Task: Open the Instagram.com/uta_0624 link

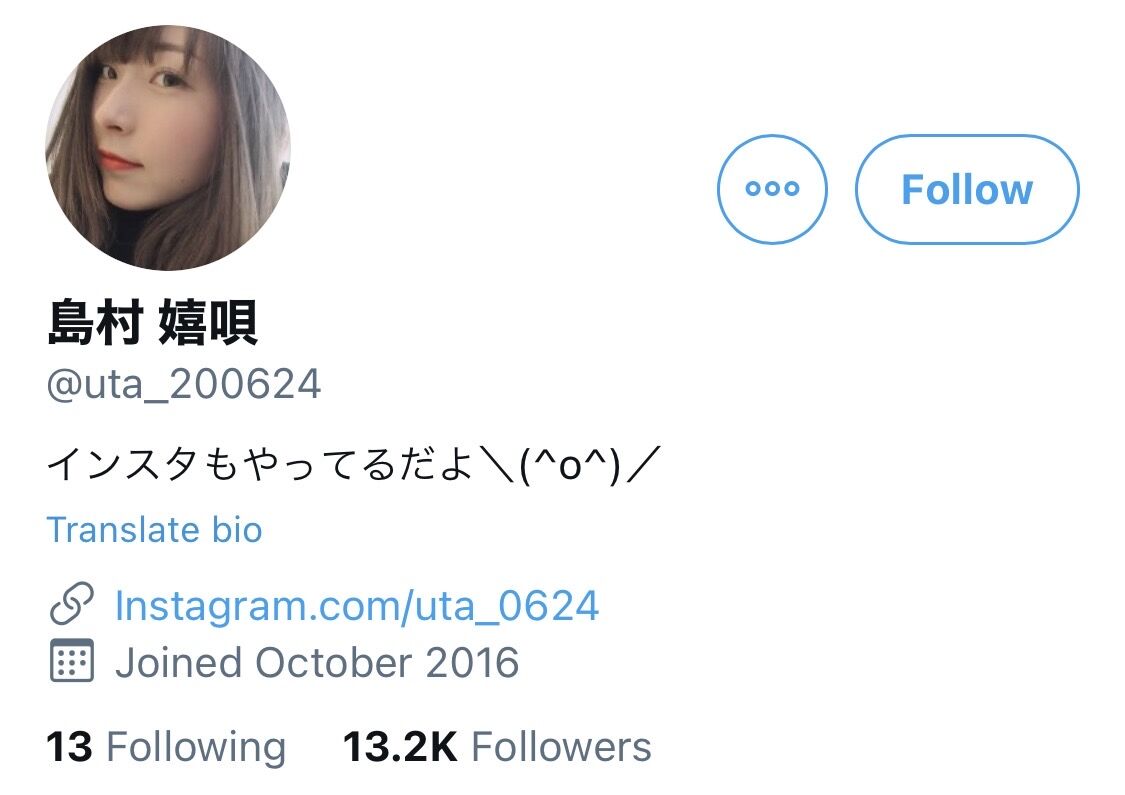Action: coord(357,606)
